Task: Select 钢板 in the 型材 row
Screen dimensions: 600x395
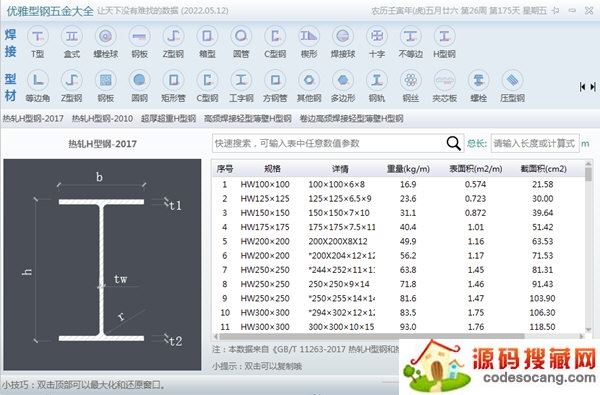Action: (x=106, y=80)
